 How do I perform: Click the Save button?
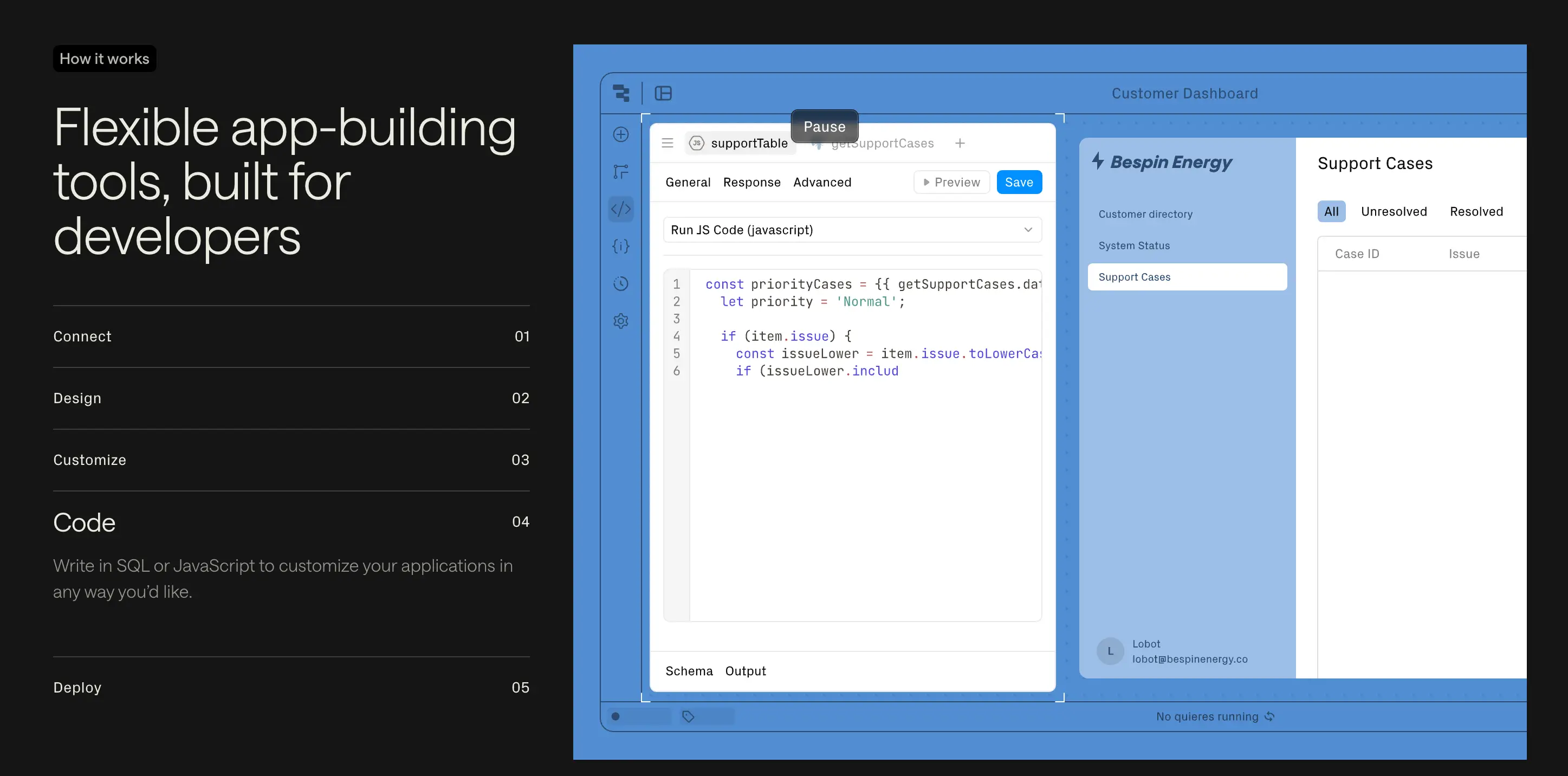tap(1019, 182)
